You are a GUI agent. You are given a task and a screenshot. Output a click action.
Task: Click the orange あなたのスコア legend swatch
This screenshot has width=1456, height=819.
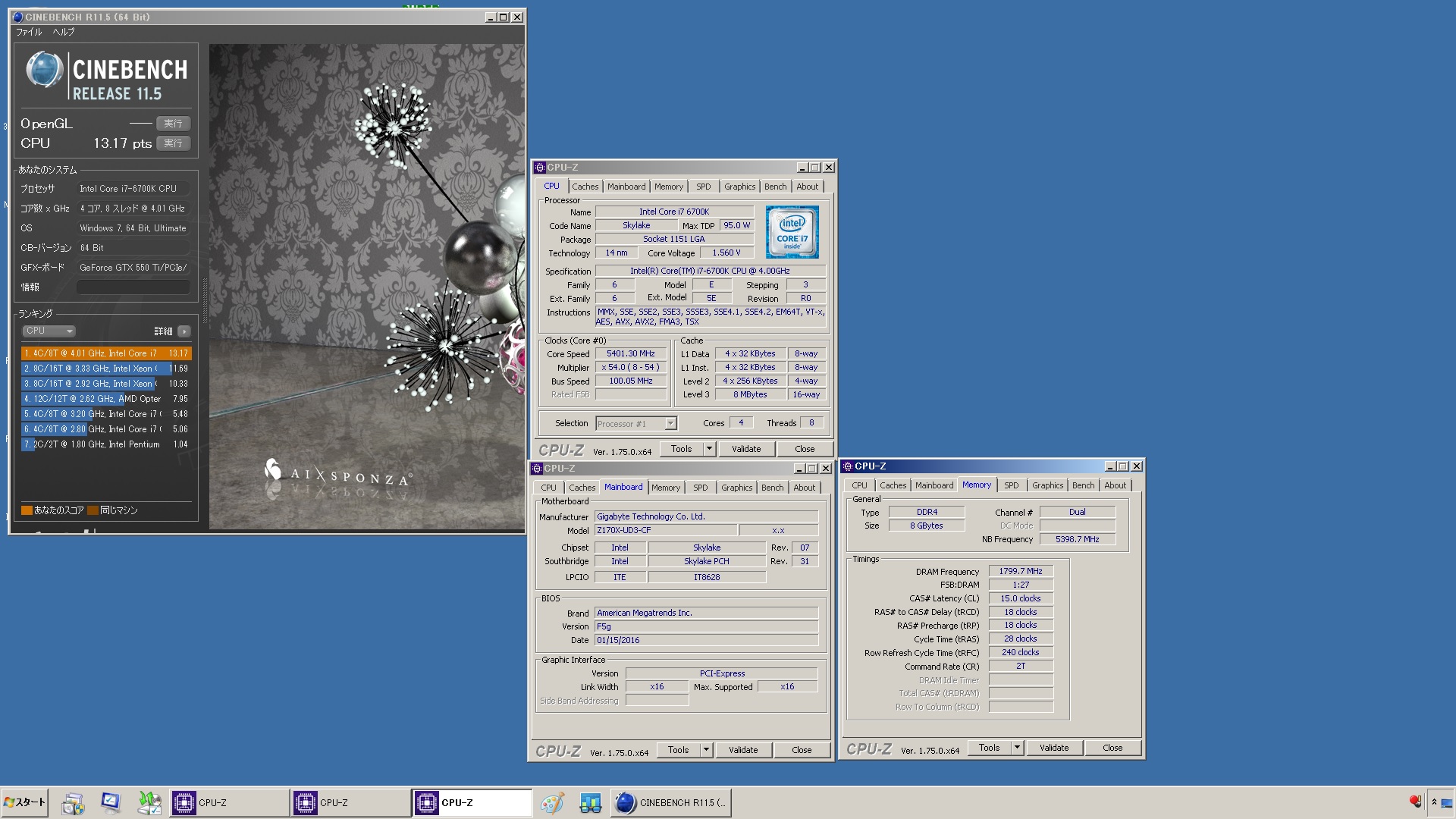point(27,510)
